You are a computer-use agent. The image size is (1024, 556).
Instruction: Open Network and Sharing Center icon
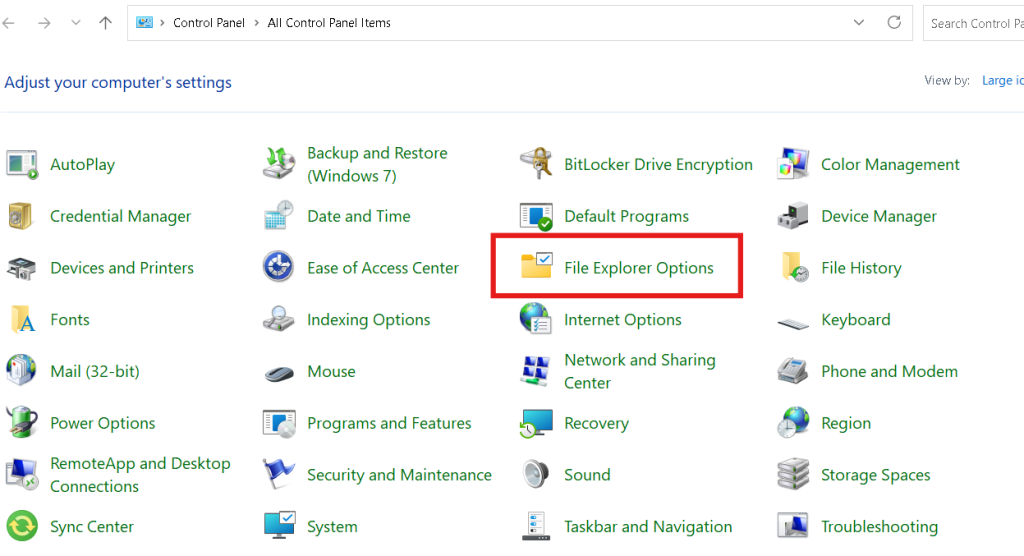point(536,371)
